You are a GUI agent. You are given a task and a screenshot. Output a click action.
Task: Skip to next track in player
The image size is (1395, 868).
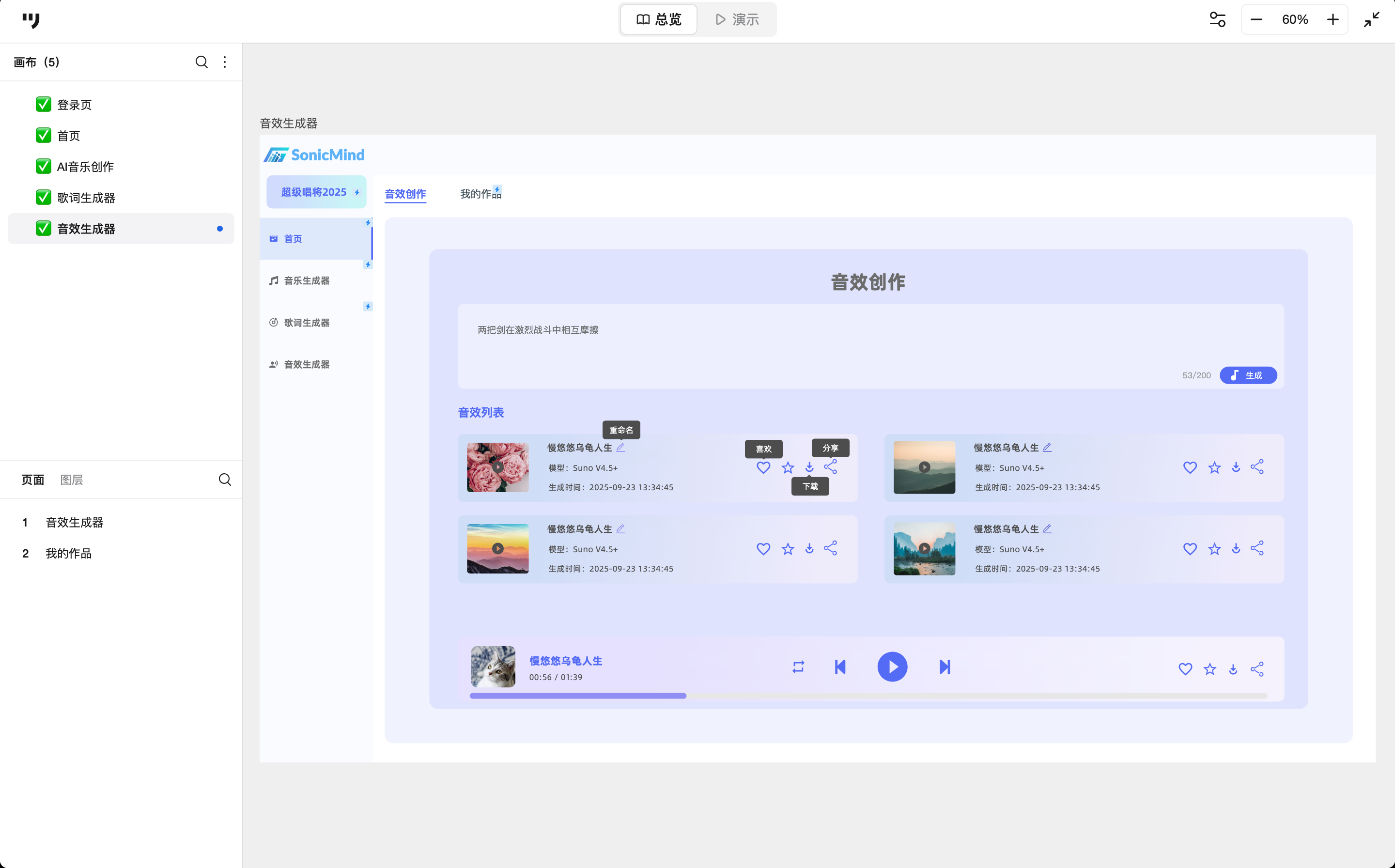[945, 666]
